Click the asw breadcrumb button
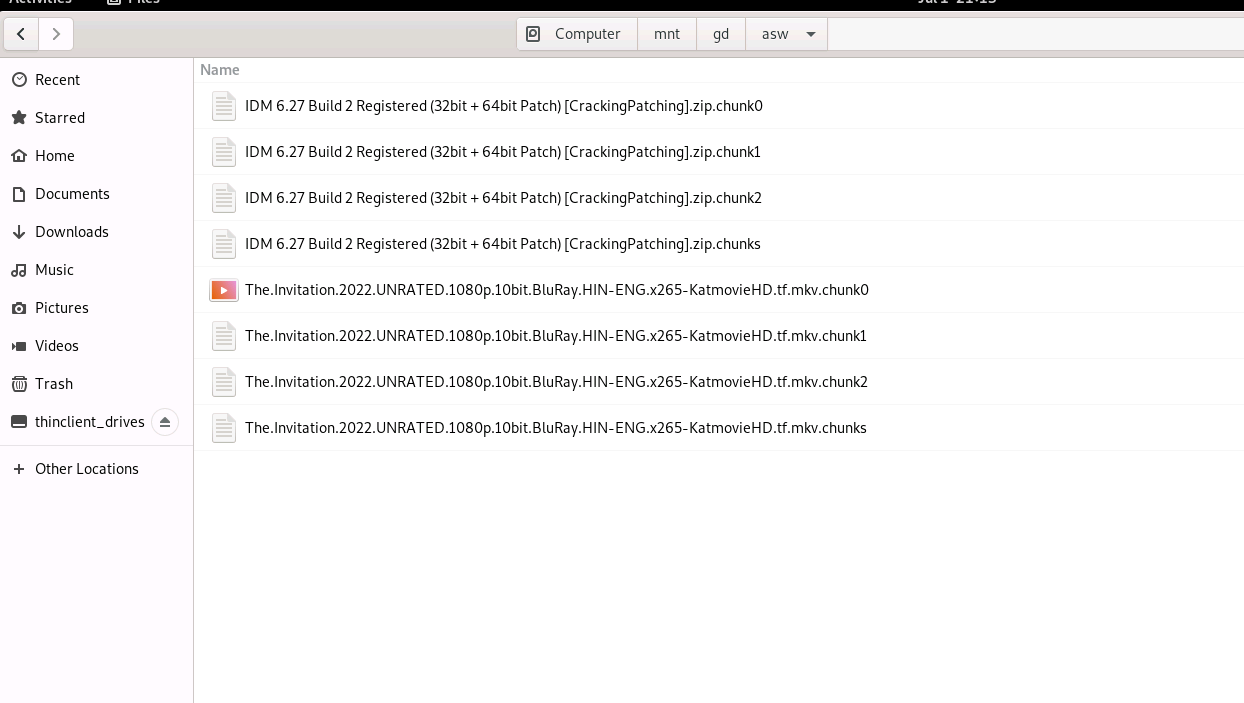This screenshot has height=703, width=1244. (x=774, y=33)
